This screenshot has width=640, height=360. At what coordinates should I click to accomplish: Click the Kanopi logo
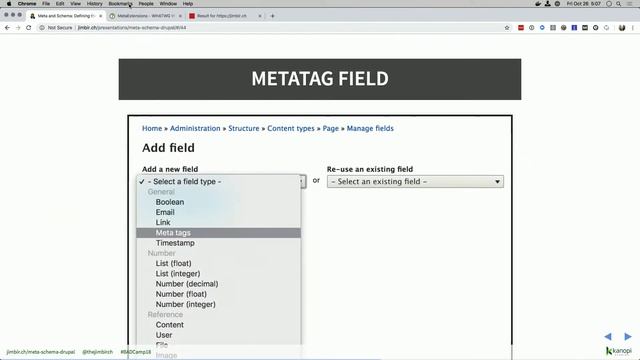pos(619,351)
